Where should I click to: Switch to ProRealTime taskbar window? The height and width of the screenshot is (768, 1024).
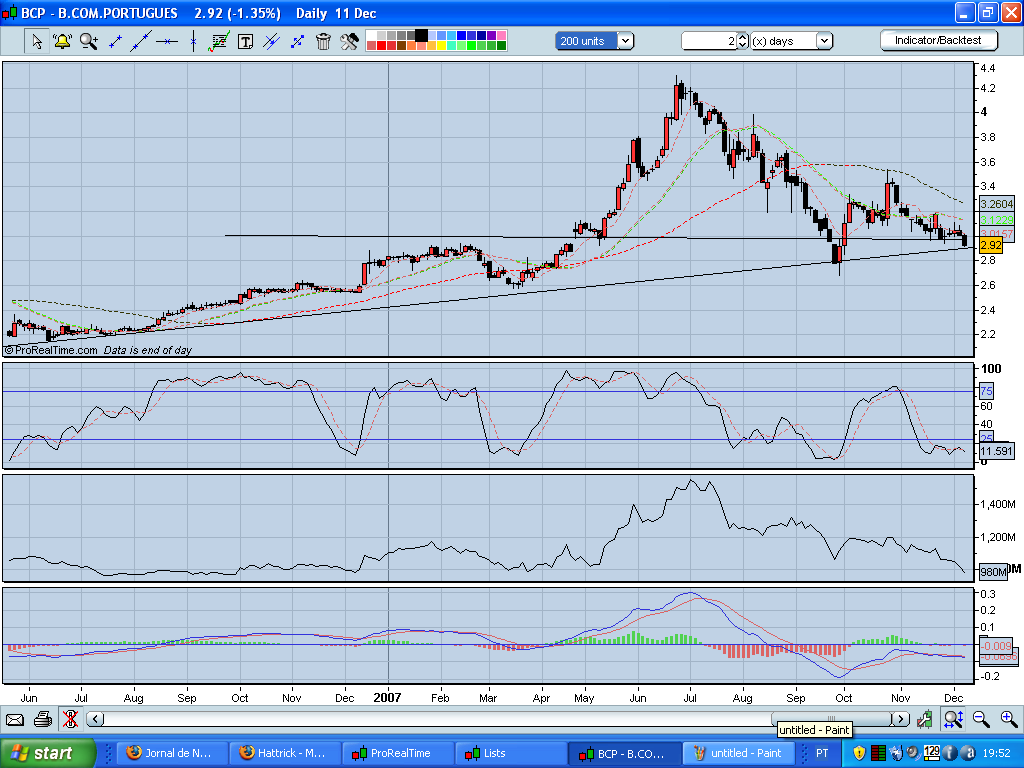(x=397, y=753)
